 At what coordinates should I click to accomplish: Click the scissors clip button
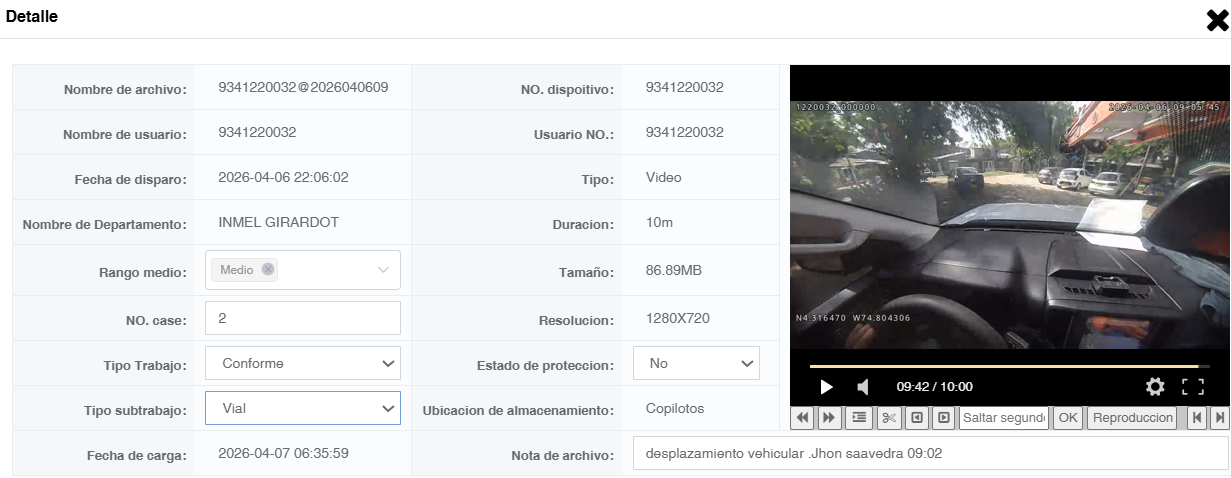coord(889,417)
